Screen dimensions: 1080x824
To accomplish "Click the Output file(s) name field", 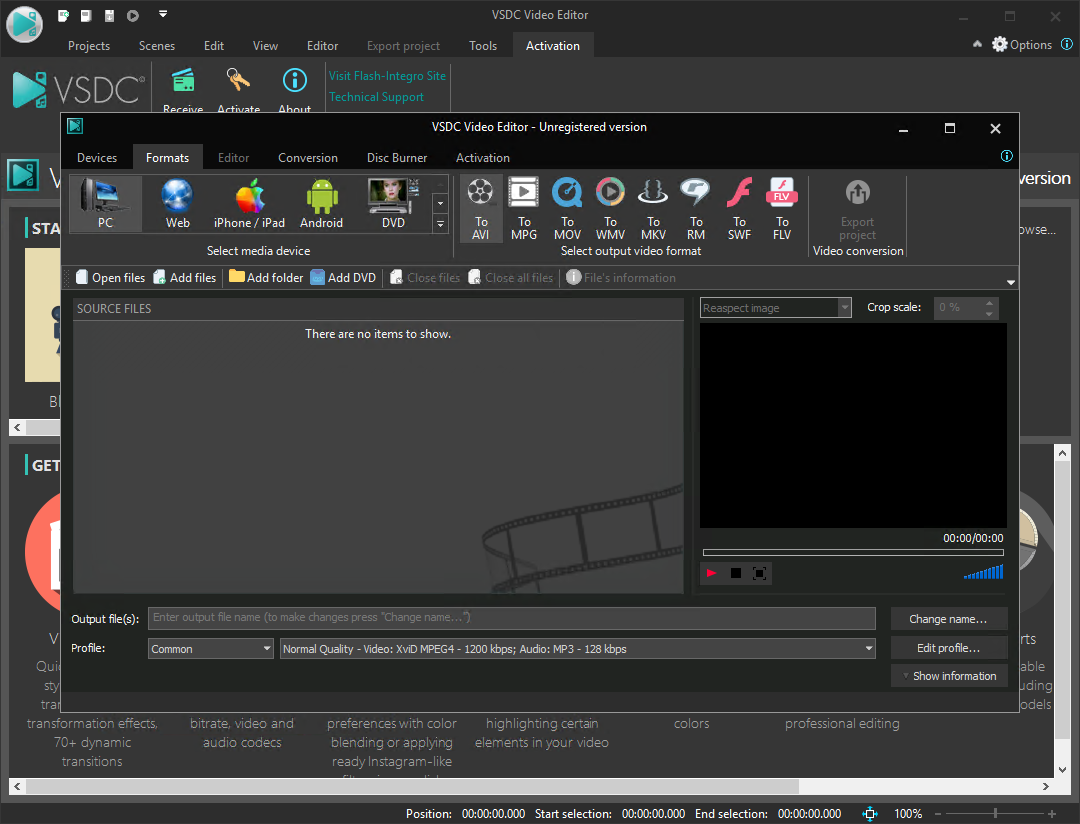I will coord(512,618).
